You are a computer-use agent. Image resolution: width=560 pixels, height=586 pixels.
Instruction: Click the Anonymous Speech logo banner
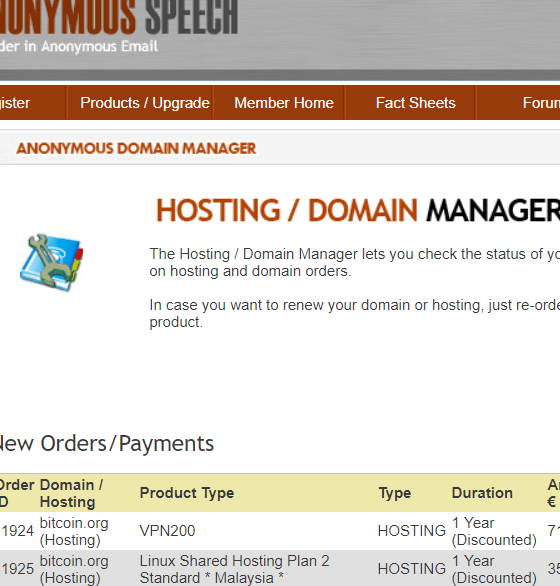(119, 26)
